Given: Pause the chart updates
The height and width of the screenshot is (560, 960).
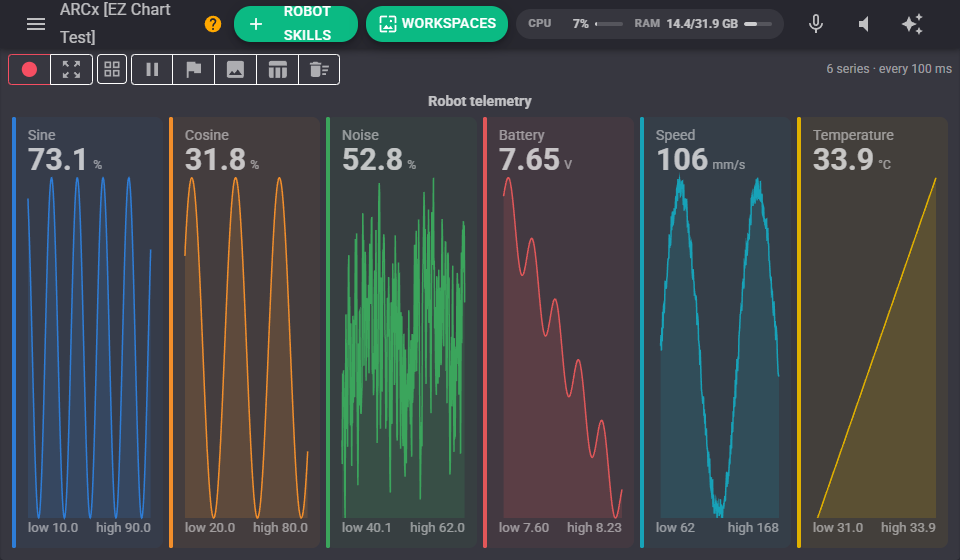Looking at the screenshot, I should point(152,69).
